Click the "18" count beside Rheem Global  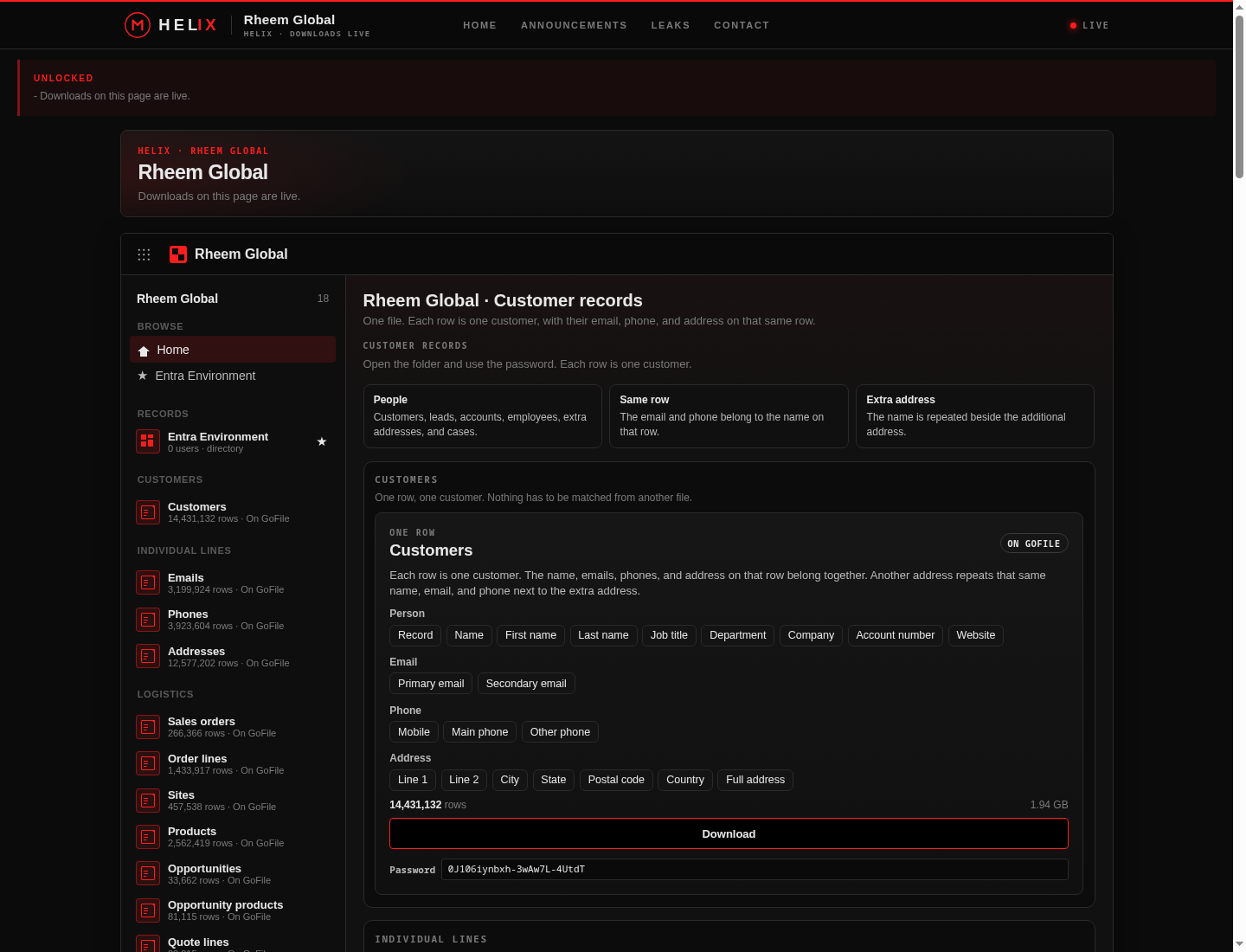pos(323,299)
